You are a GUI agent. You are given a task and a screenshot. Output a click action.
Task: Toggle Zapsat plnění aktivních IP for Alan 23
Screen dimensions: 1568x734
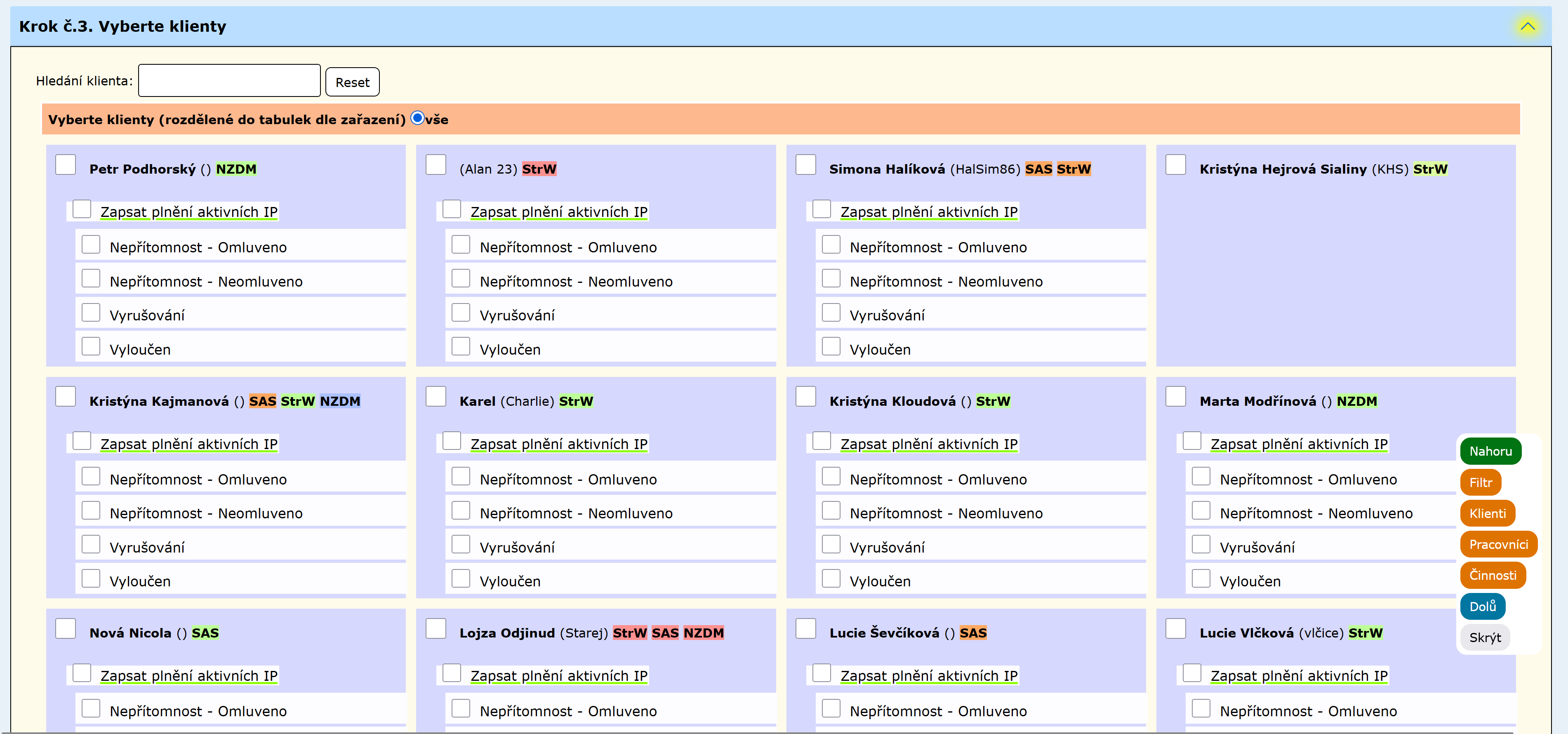point(452,209)
